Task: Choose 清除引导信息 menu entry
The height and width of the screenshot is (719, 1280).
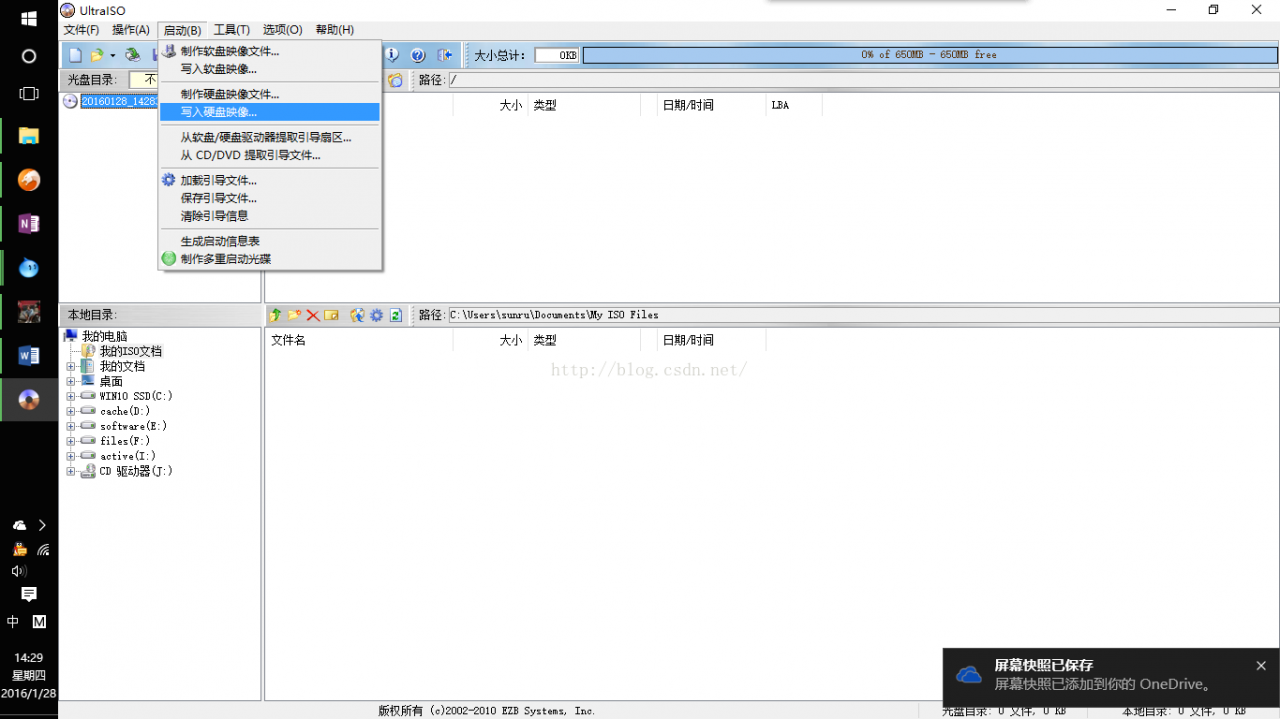Action: (x=214, y=215)
